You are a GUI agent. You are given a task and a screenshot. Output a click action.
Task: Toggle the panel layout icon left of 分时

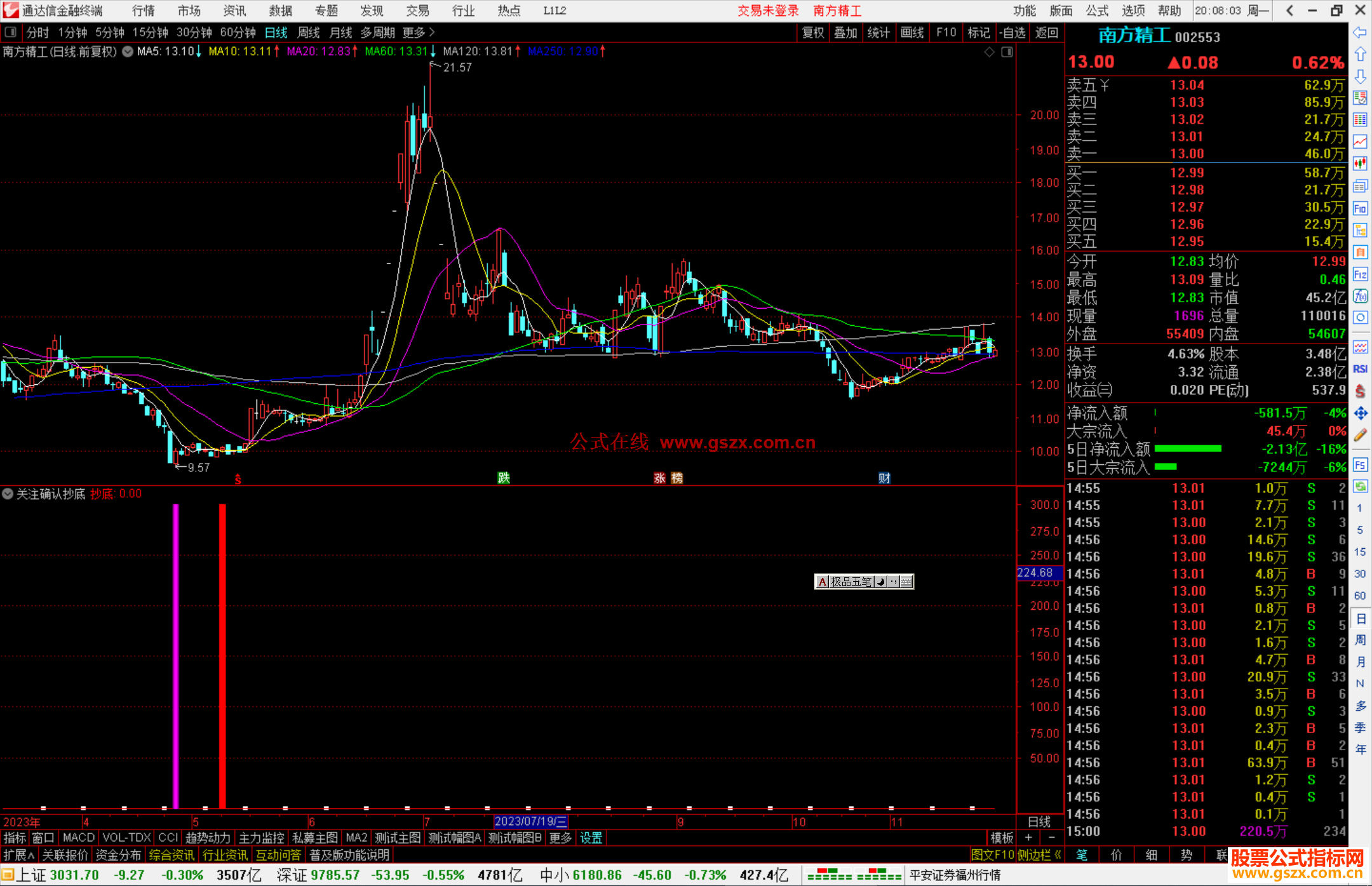[10, 32]
